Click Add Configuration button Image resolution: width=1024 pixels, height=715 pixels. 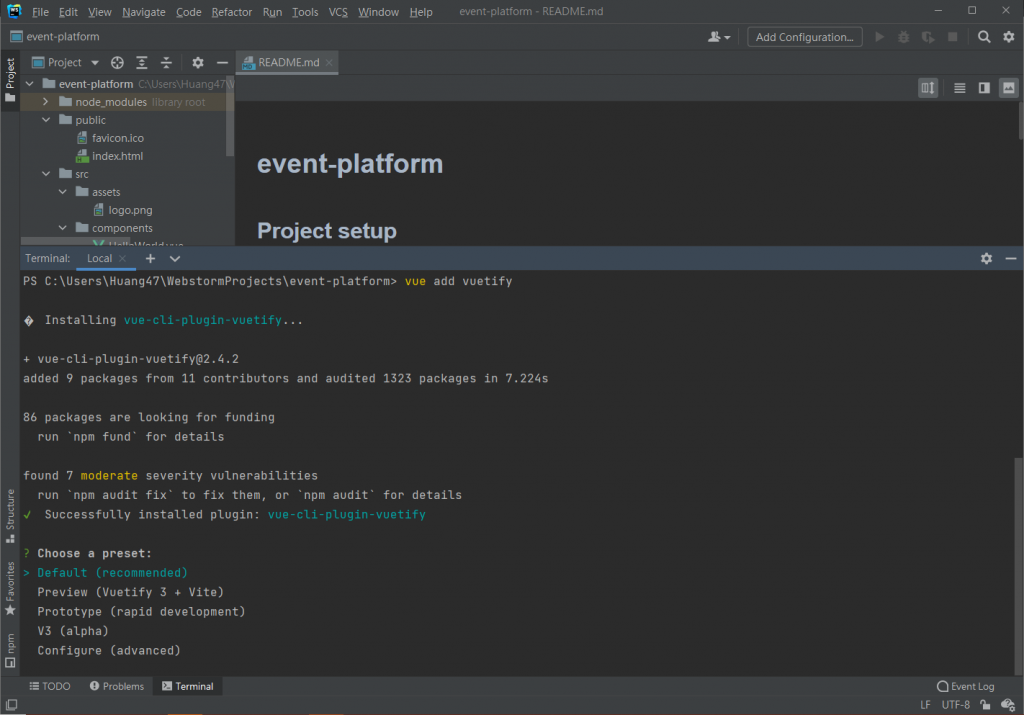tap(805, 37)
